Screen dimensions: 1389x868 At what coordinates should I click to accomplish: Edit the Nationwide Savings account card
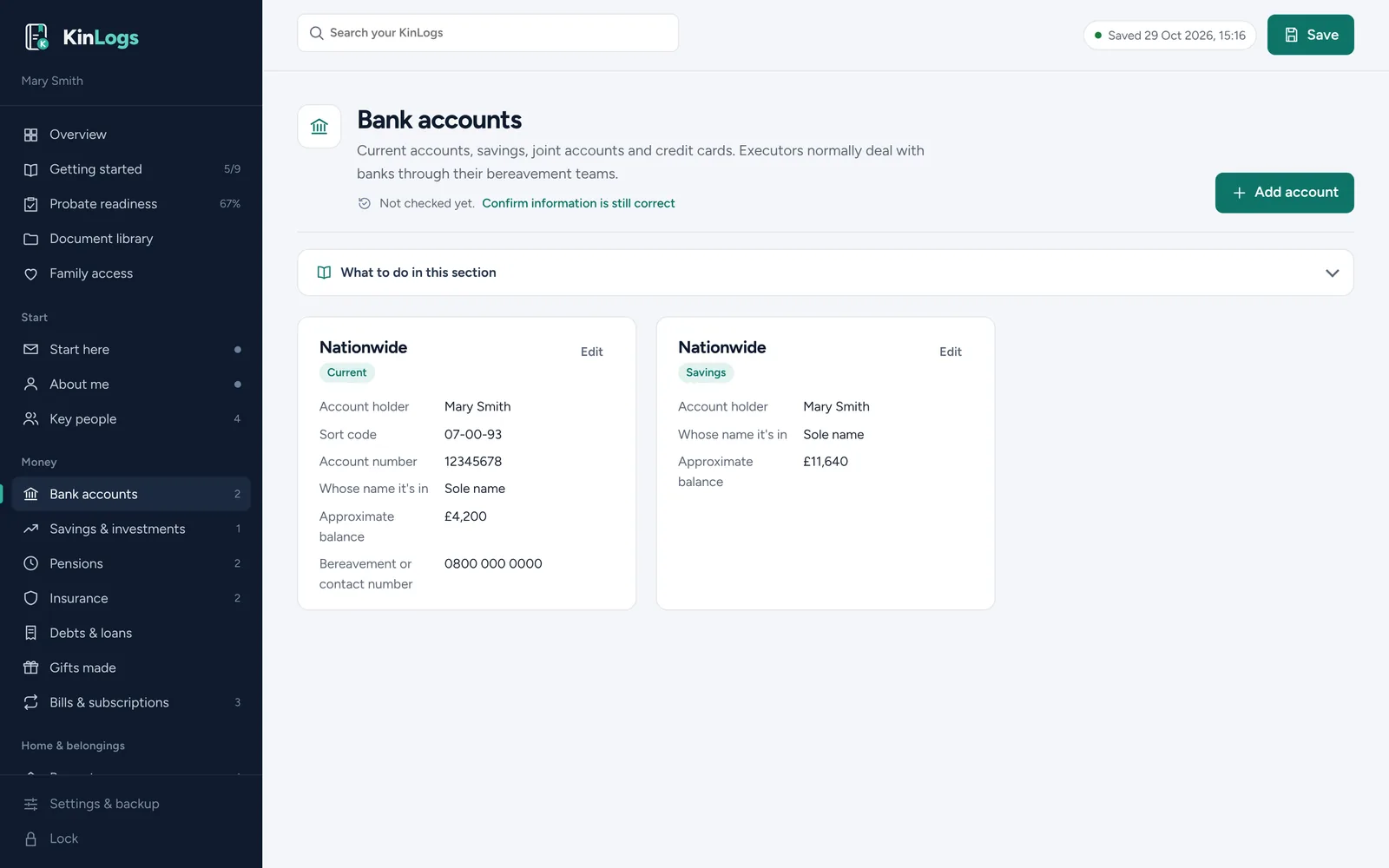951,352
